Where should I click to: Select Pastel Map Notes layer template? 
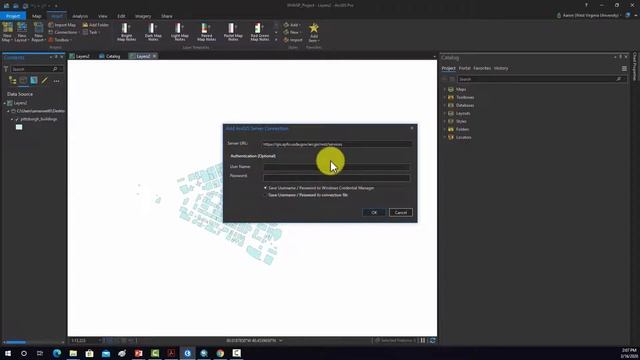[233, 32]
